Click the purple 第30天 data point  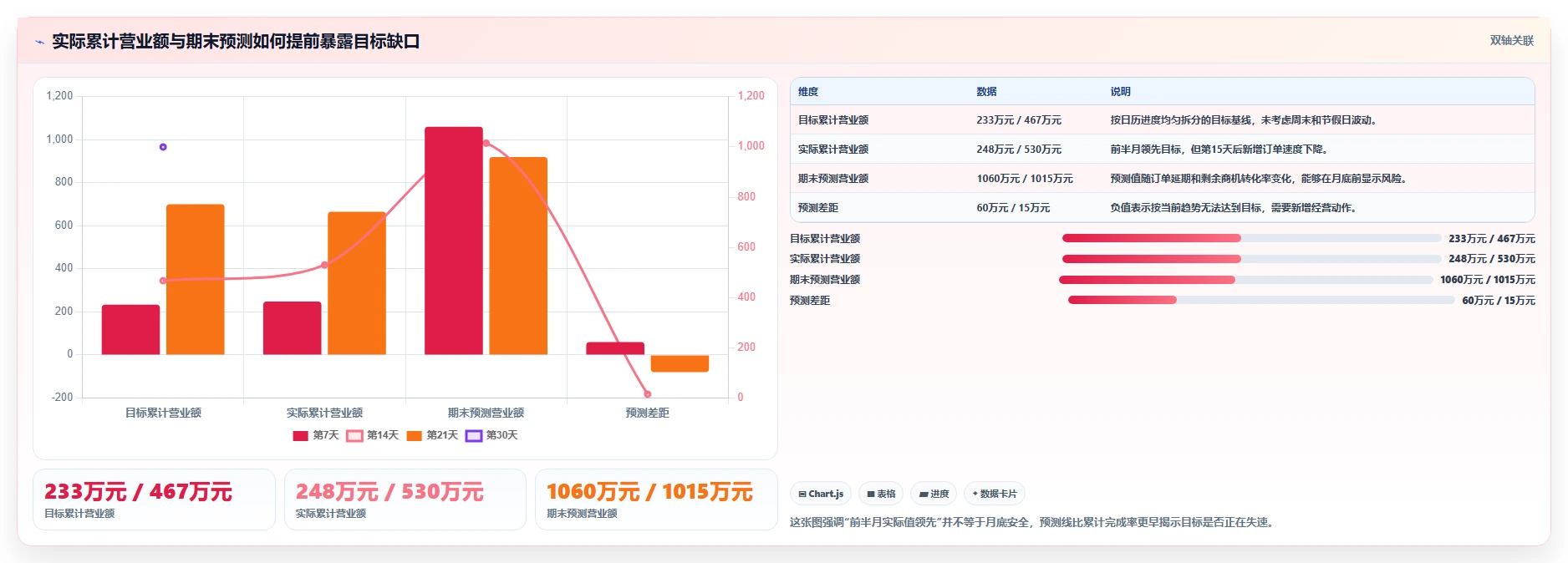click(x=163, y=147)
